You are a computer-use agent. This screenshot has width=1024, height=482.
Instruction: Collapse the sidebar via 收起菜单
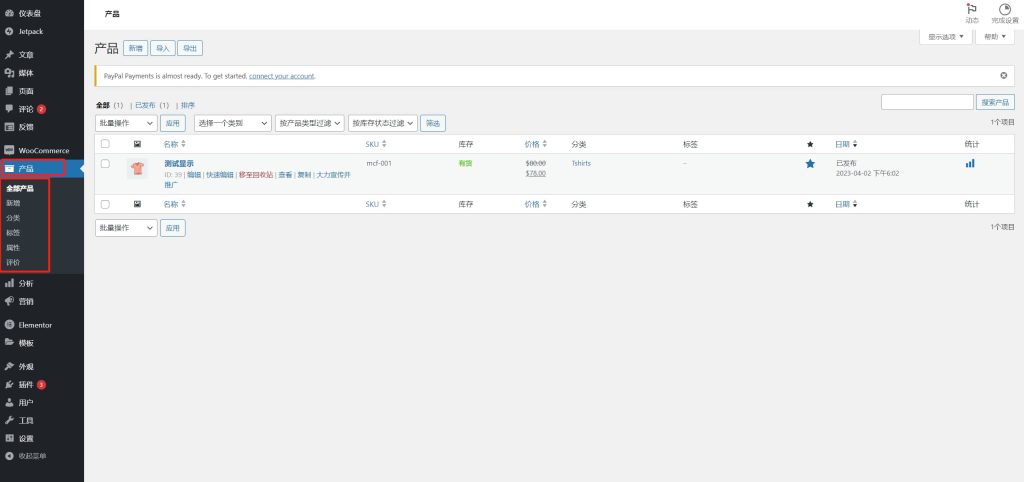(x=26, y=456)
